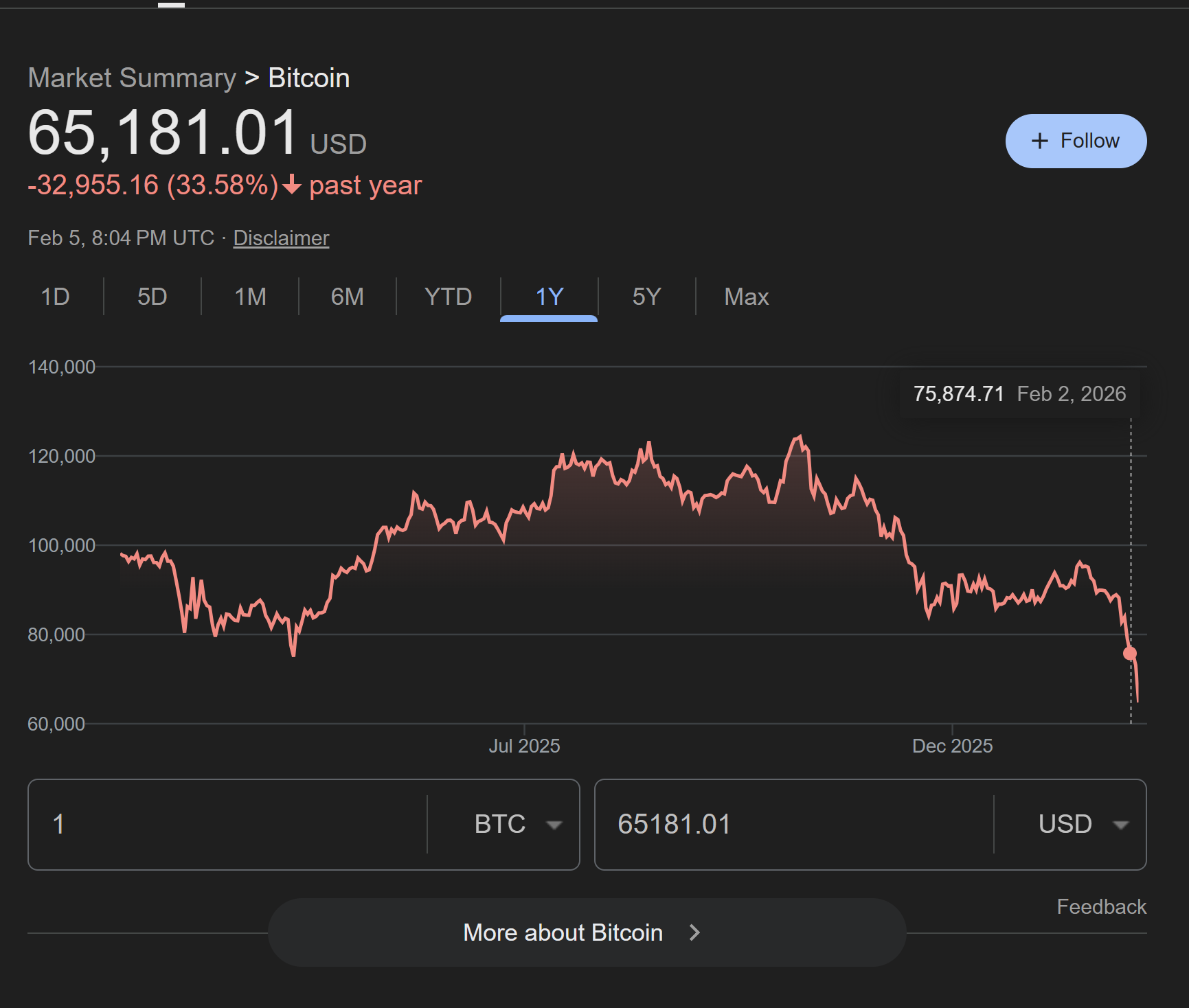Screen dimensions: 1189x1008
Task: Open the USD currency dropdown
Action: click(1083, 824)
